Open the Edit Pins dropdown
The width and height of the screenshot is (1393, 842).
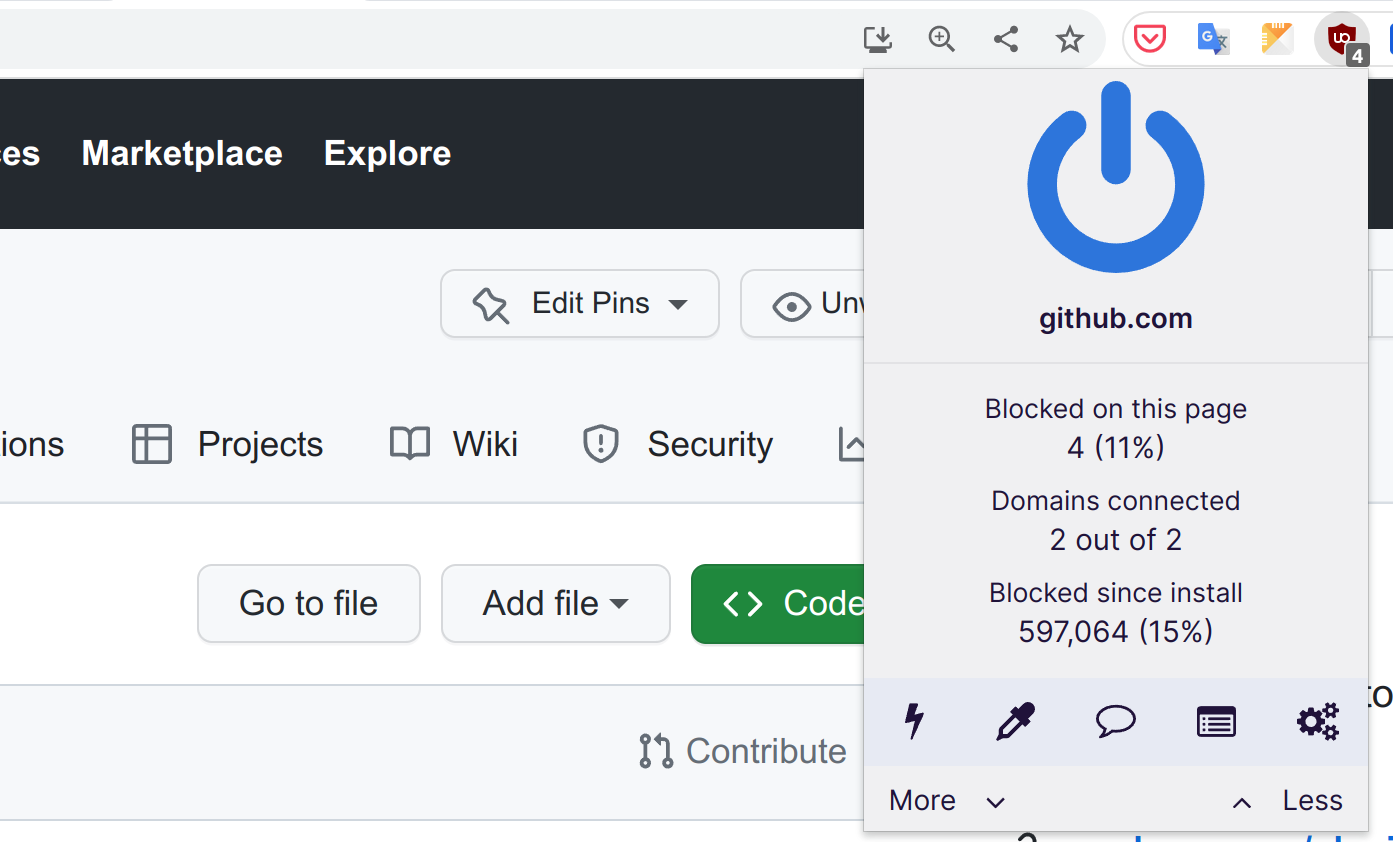[x=580, y=304]
